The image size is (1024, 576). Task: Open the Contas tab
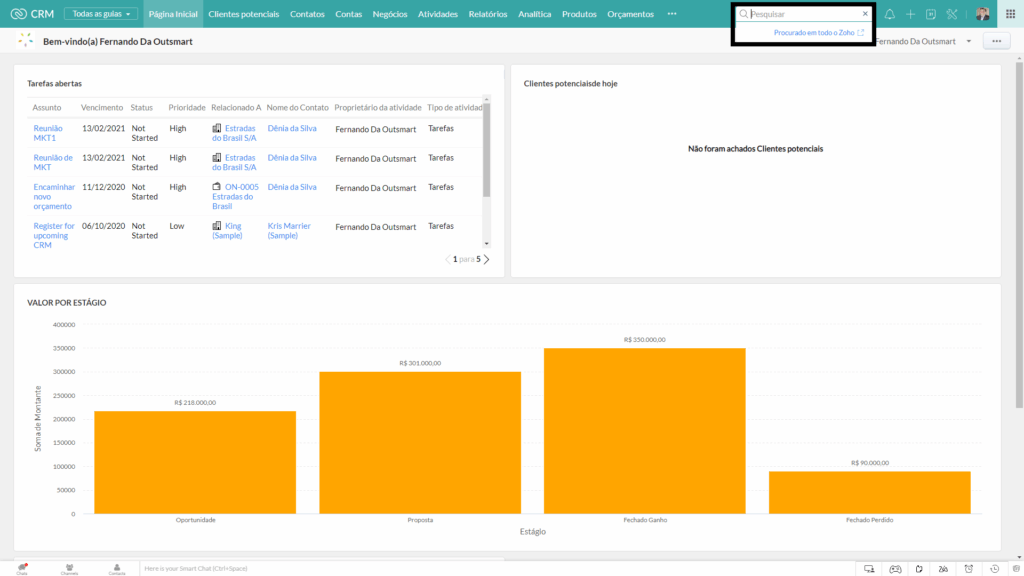point(348,14)
